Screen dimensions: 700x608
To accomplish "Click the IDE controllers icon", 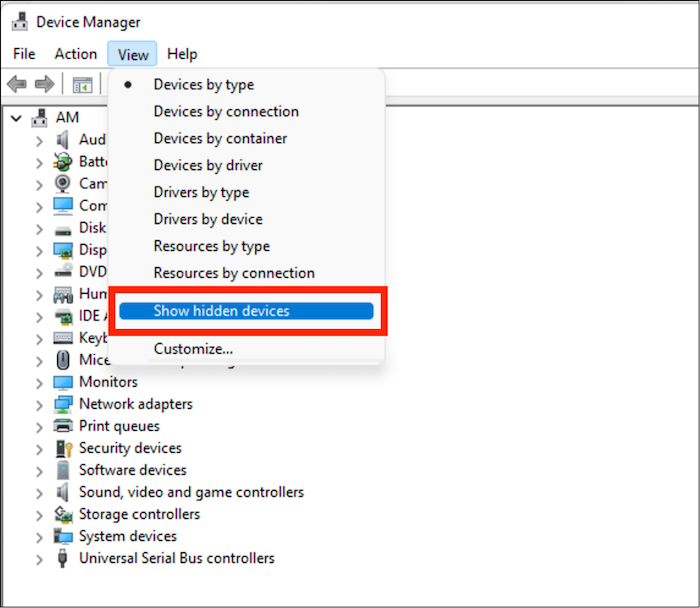I will 63,316.
